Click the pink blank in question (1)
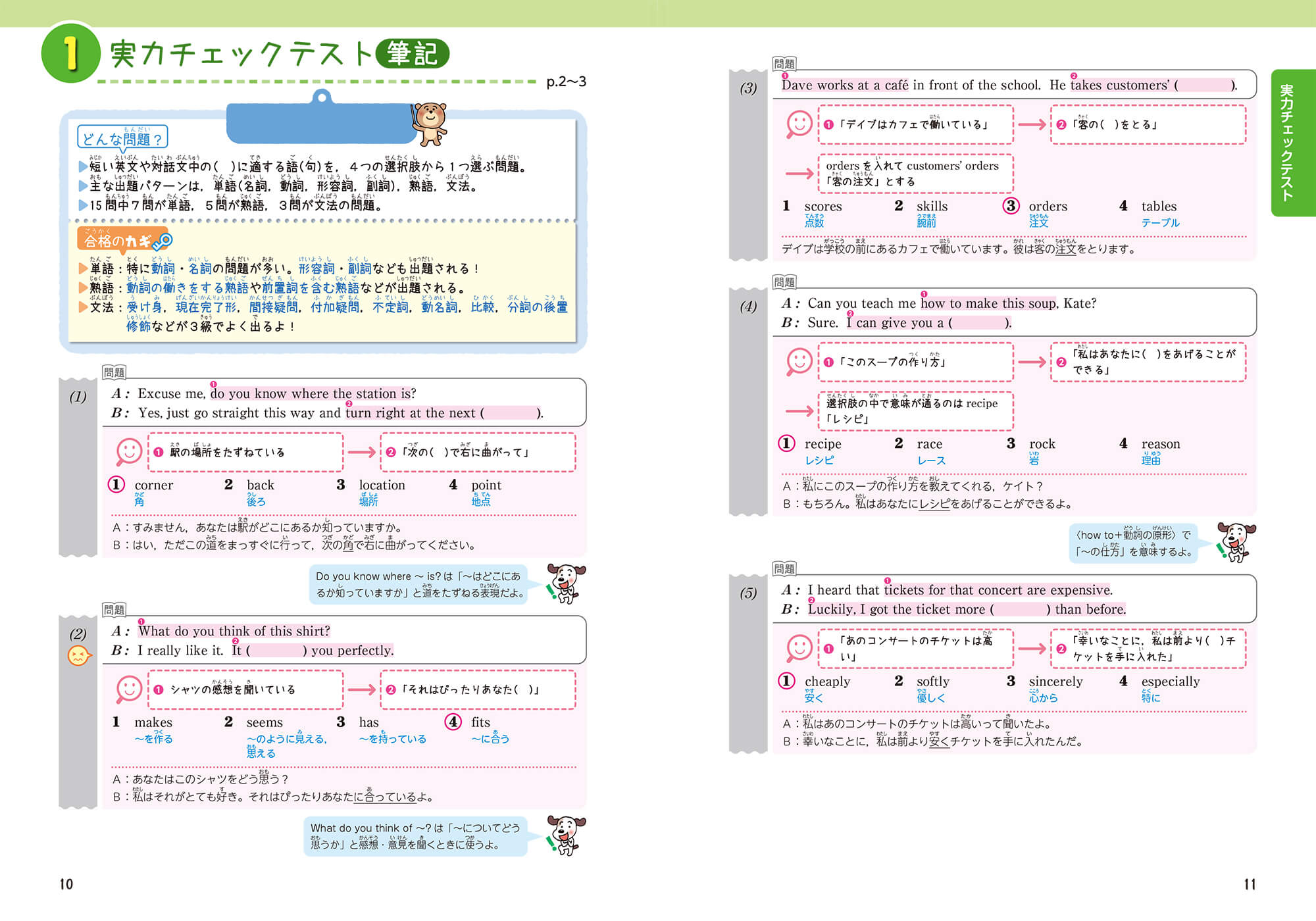The height and width of the screenshot is (921, 1316). click(x=511, y=413)
